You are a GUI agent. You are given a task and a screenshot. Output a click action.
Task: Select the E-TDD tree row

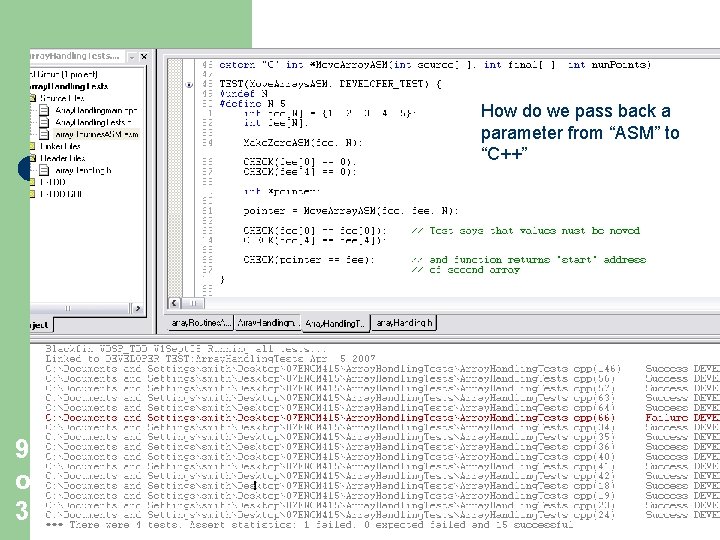point(53,182)
